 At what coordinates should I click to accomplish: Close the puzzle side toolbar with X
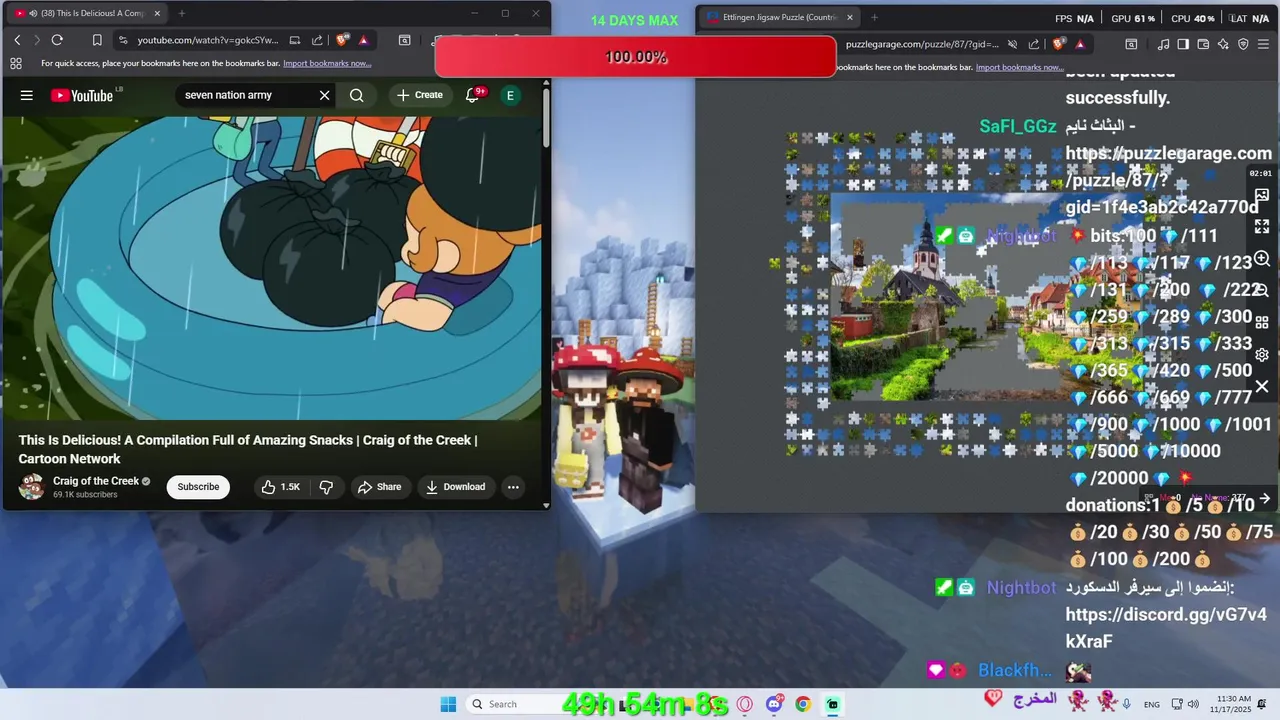point(1262,386)
